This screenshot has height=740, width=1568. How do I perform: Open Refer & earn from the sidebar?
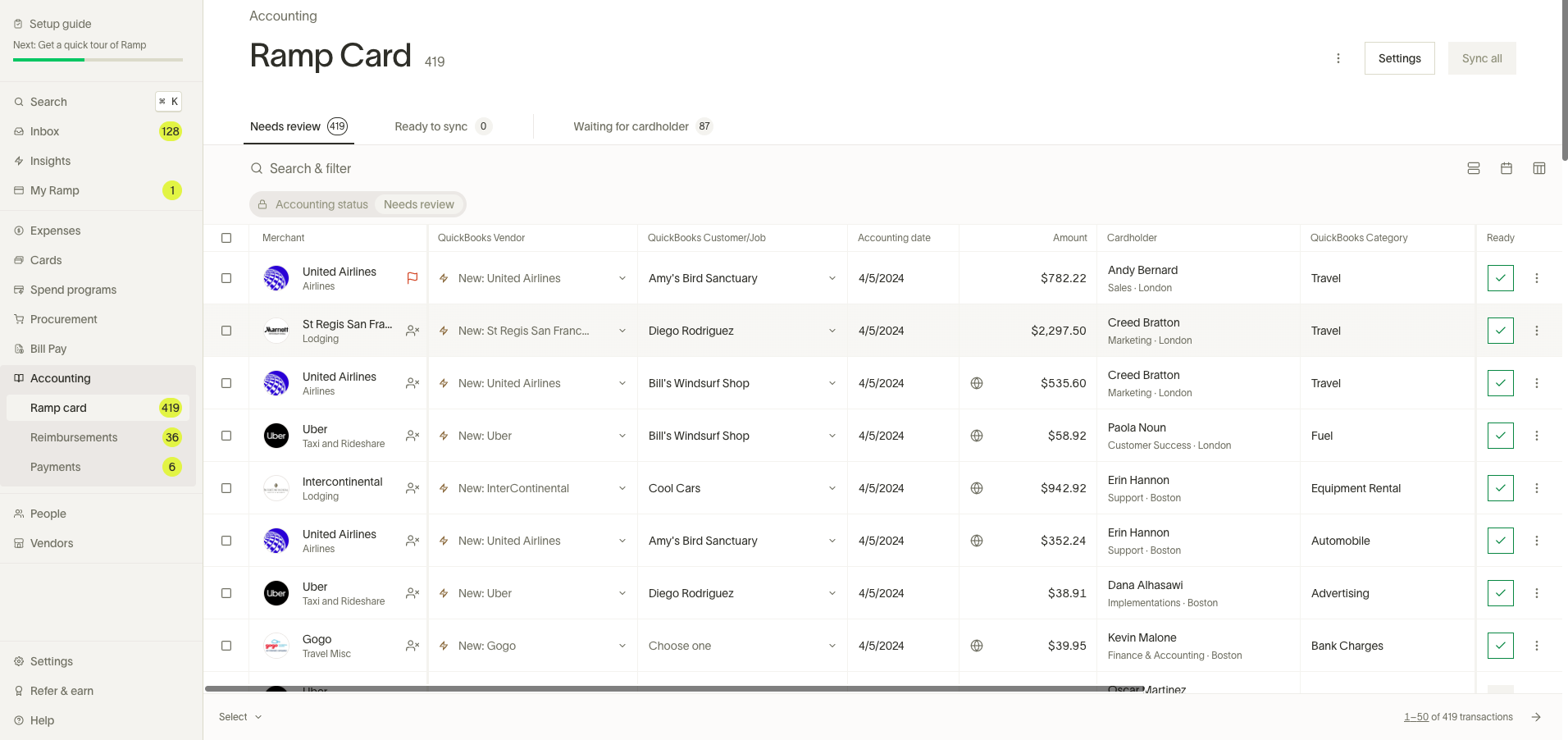click(x=62, y=691)
